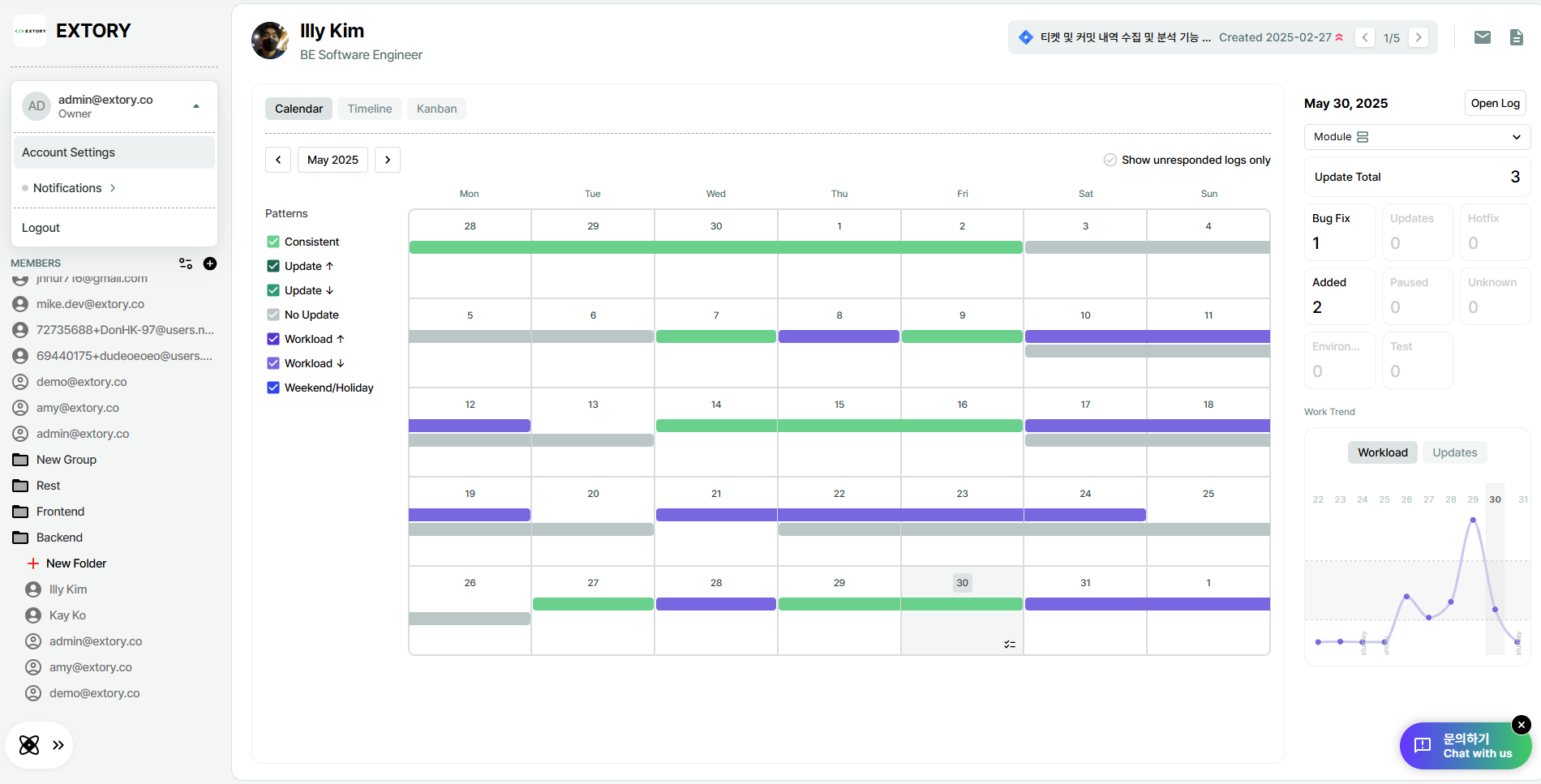Go to the next ticket arrow
1541x784 pixels.
(1419, 37)
